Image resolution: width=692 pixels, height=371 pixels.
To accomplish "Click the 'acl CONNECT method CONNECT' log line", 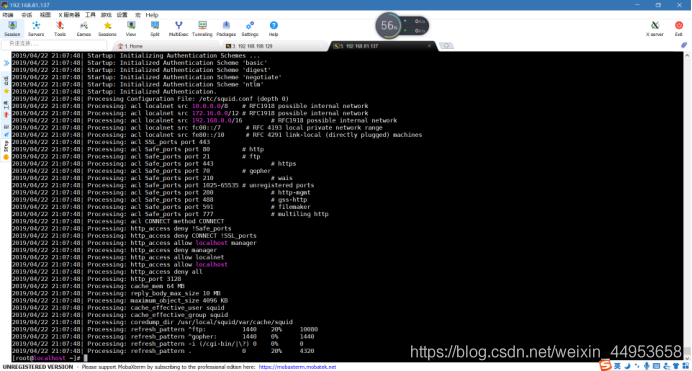I will pyautogui.click(x=118, y=221).
